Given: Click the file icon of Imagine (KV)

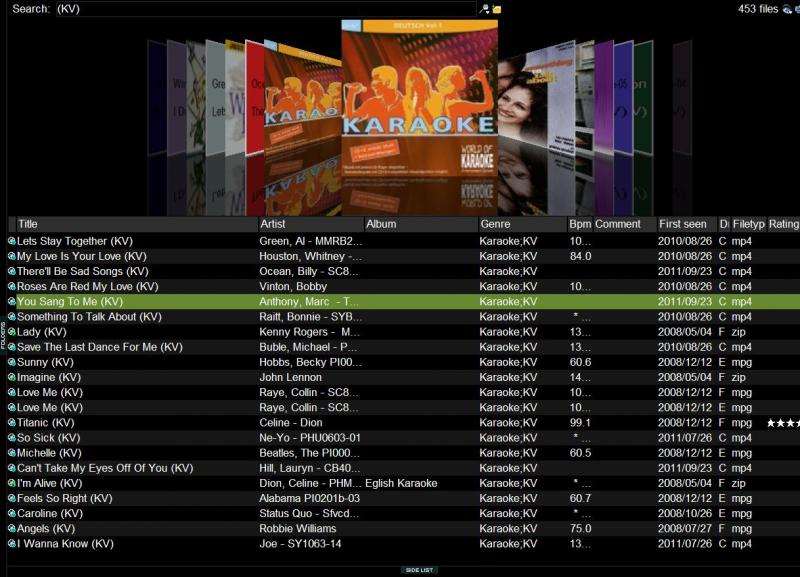Looking at the screenshot, I should coord(12,377).
